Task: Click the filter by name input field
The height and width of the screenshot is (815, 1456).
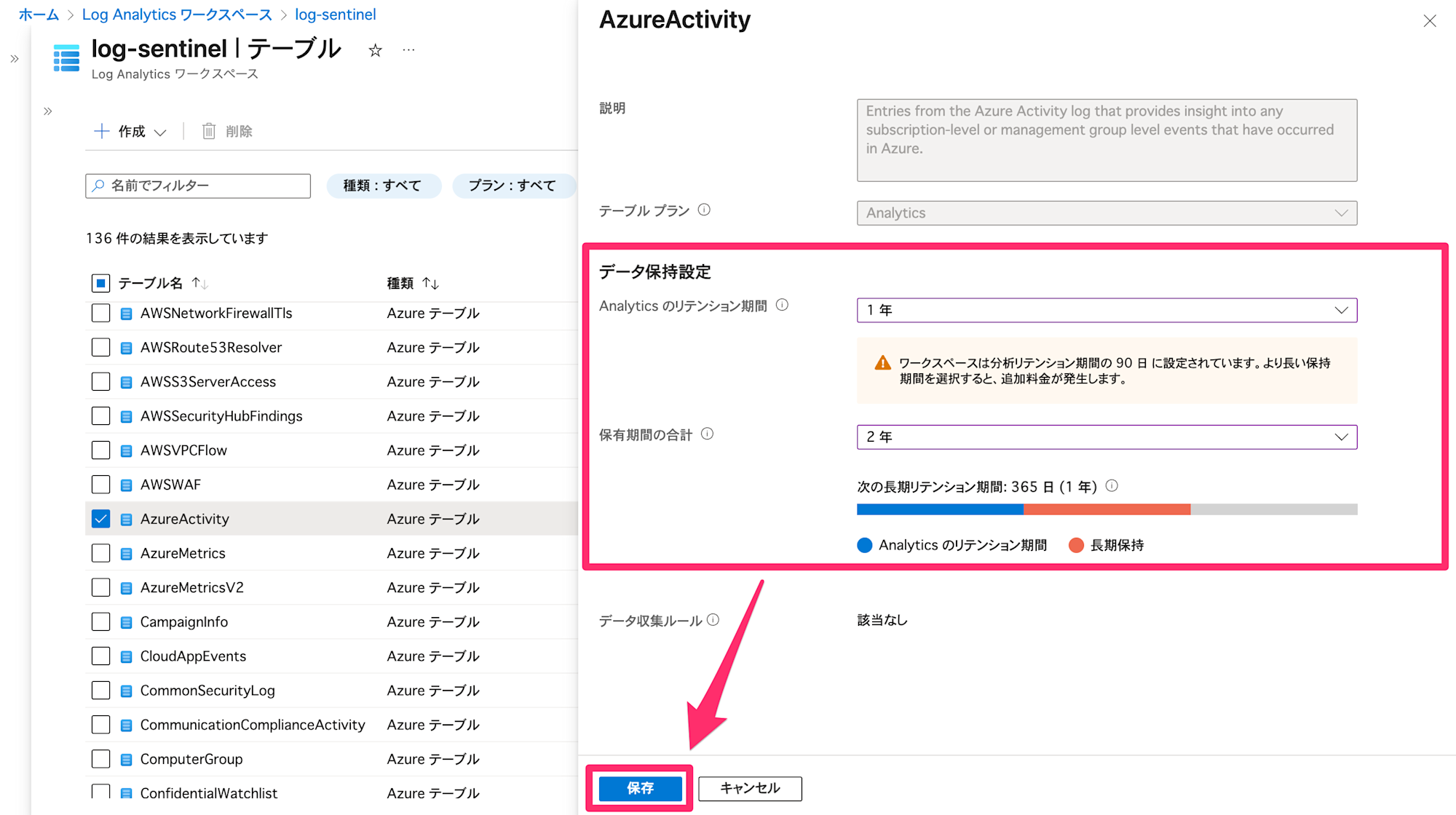Action: point(198,186)
